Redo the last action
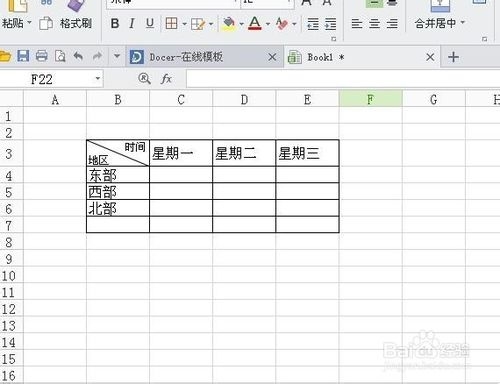This screenshot has height=384, width=500. pyautogui.click(x=97, y=56)
